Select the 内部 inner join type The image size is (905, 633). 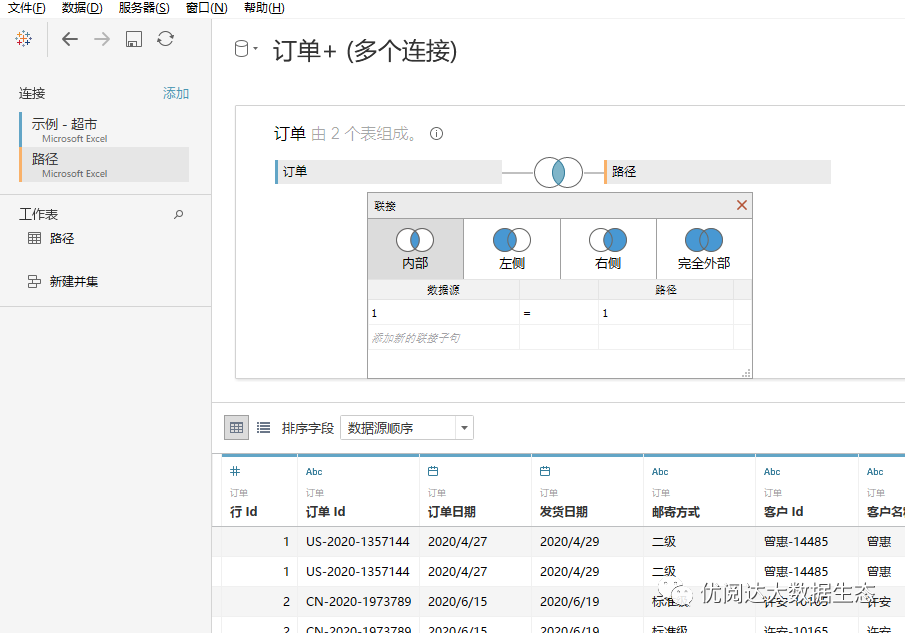416,249
